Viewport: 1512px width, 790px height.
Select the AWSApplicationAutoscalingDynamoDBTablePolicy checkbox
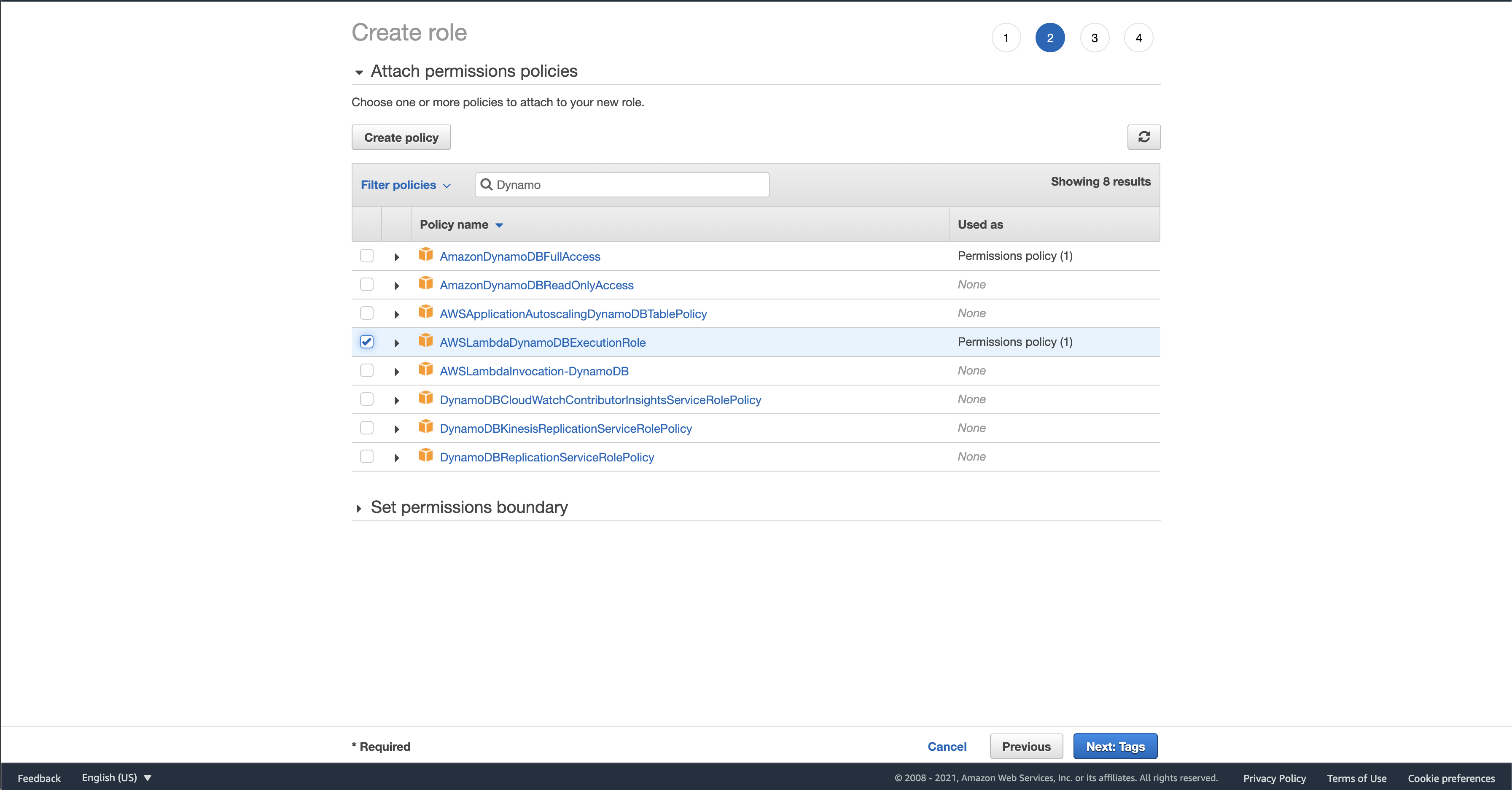pos(367,313)
